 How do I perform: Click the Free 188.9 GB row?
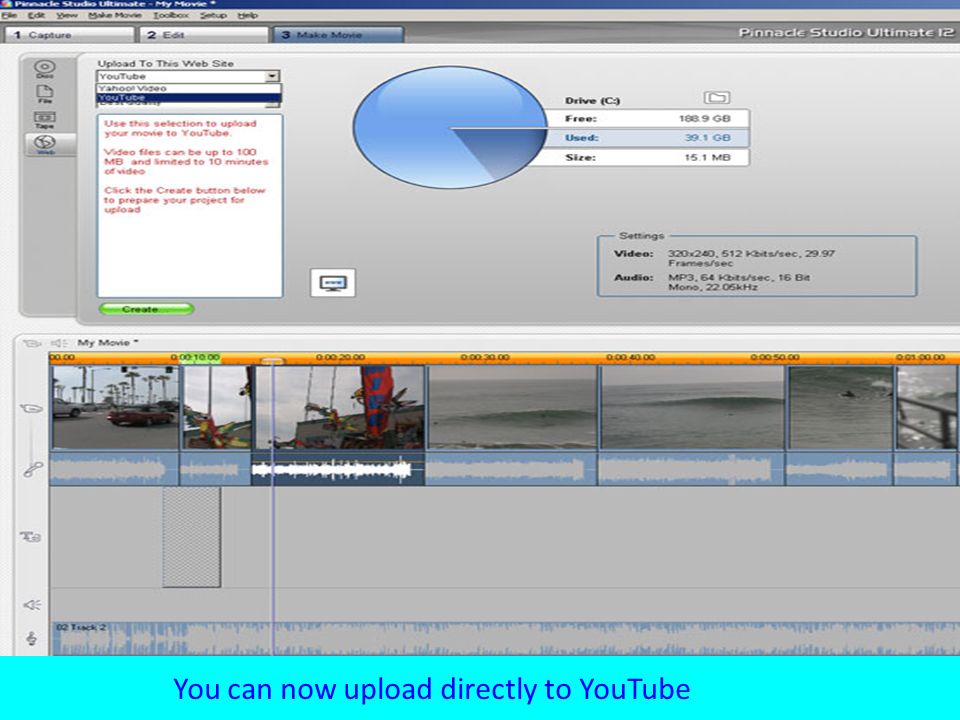coord(646,119)
